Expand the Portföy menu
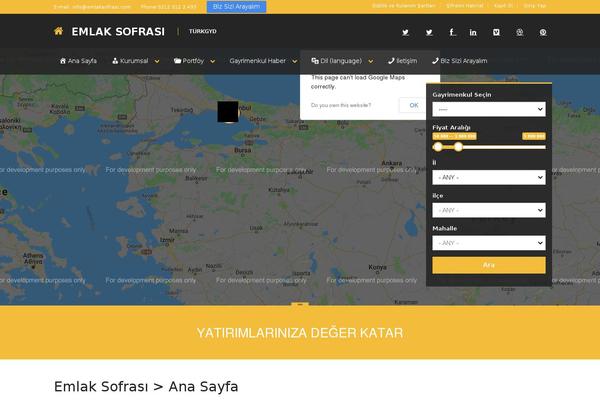Screen dimensions: 600x400 pyautogui.click(x=194, y=61)
